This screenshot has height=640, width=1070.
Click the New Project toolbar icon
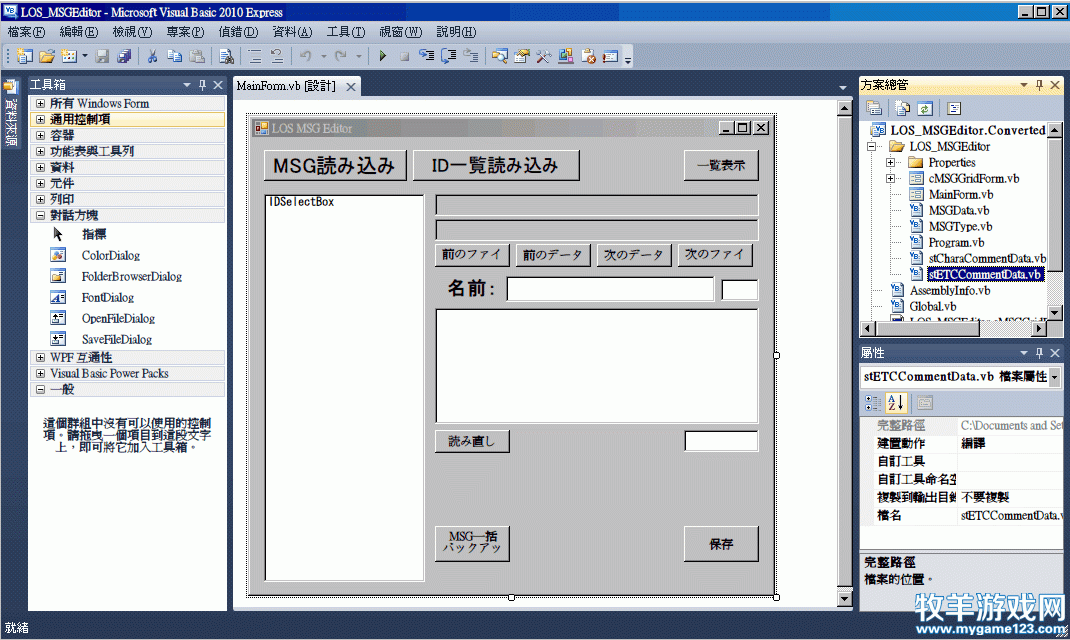(x=25, y=56)
